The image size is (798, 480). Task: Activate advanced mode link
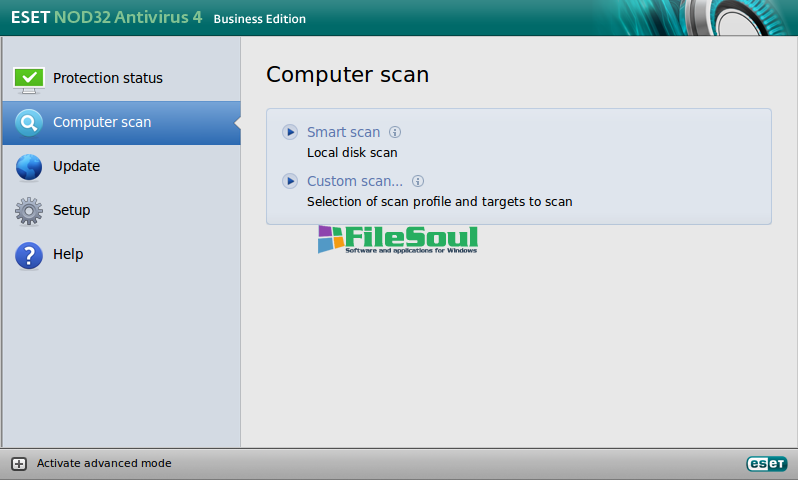104,463
